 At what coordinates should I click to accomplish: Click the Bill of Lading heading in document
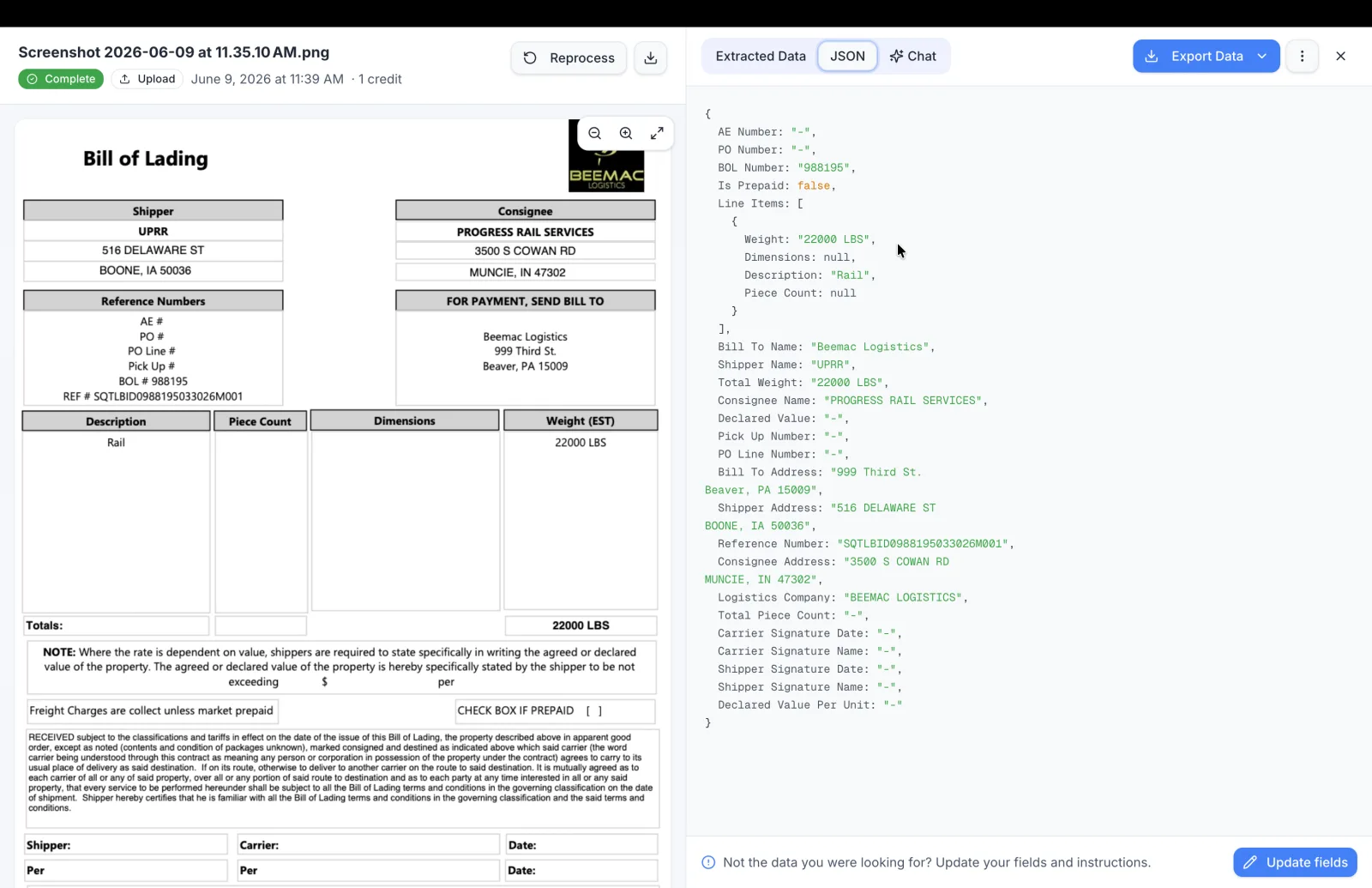point(146,159)
